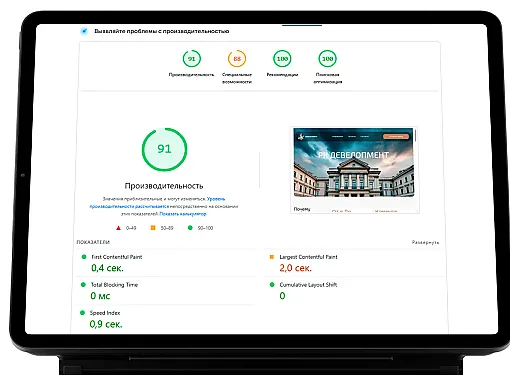Open the Поисковая оптимизация category label
The width and height of the screenshot is (510, 375).
coord(328,78)
